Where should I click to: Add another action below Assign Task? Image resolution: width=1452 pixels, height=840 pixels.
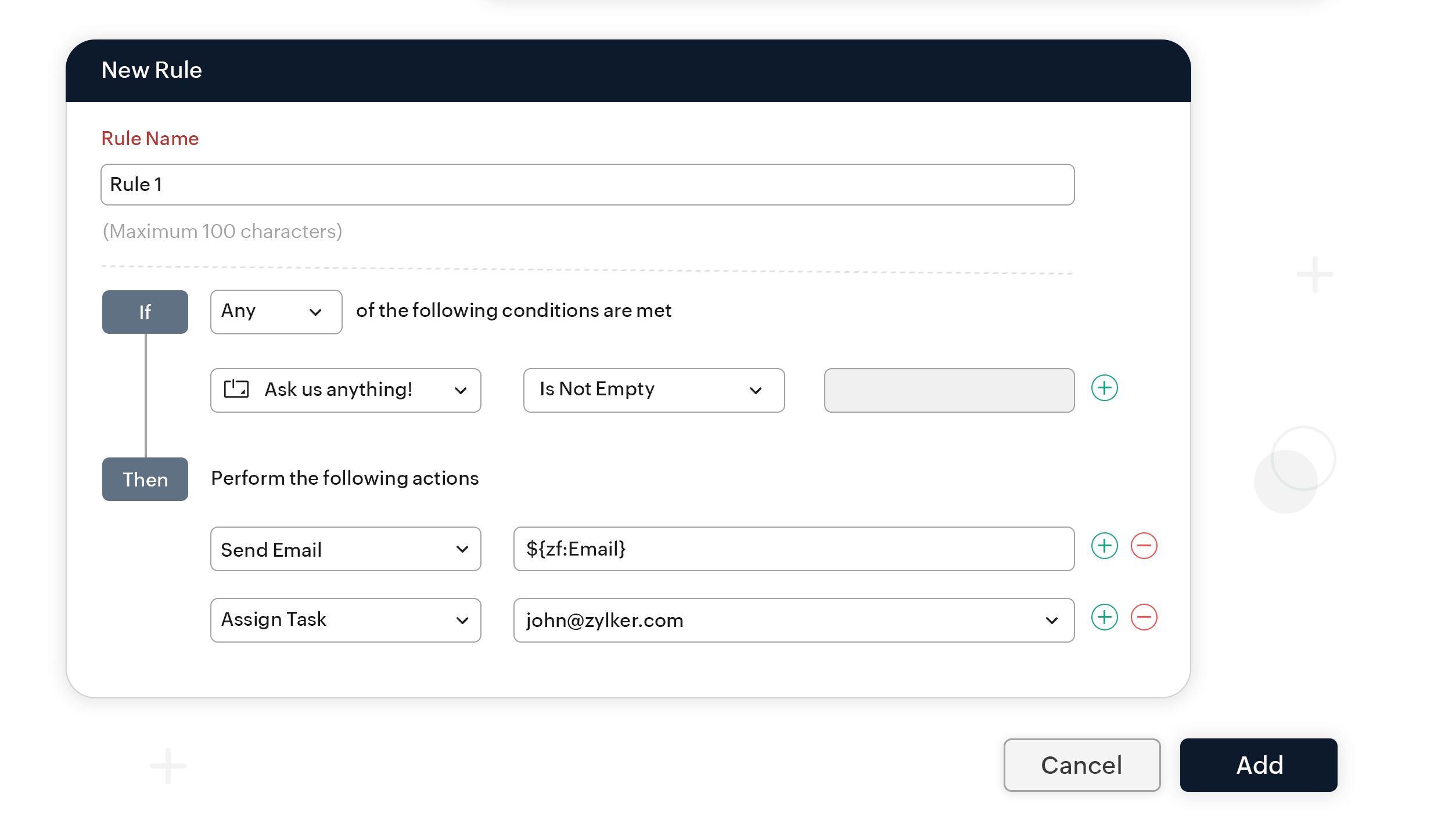point(1105,617)
